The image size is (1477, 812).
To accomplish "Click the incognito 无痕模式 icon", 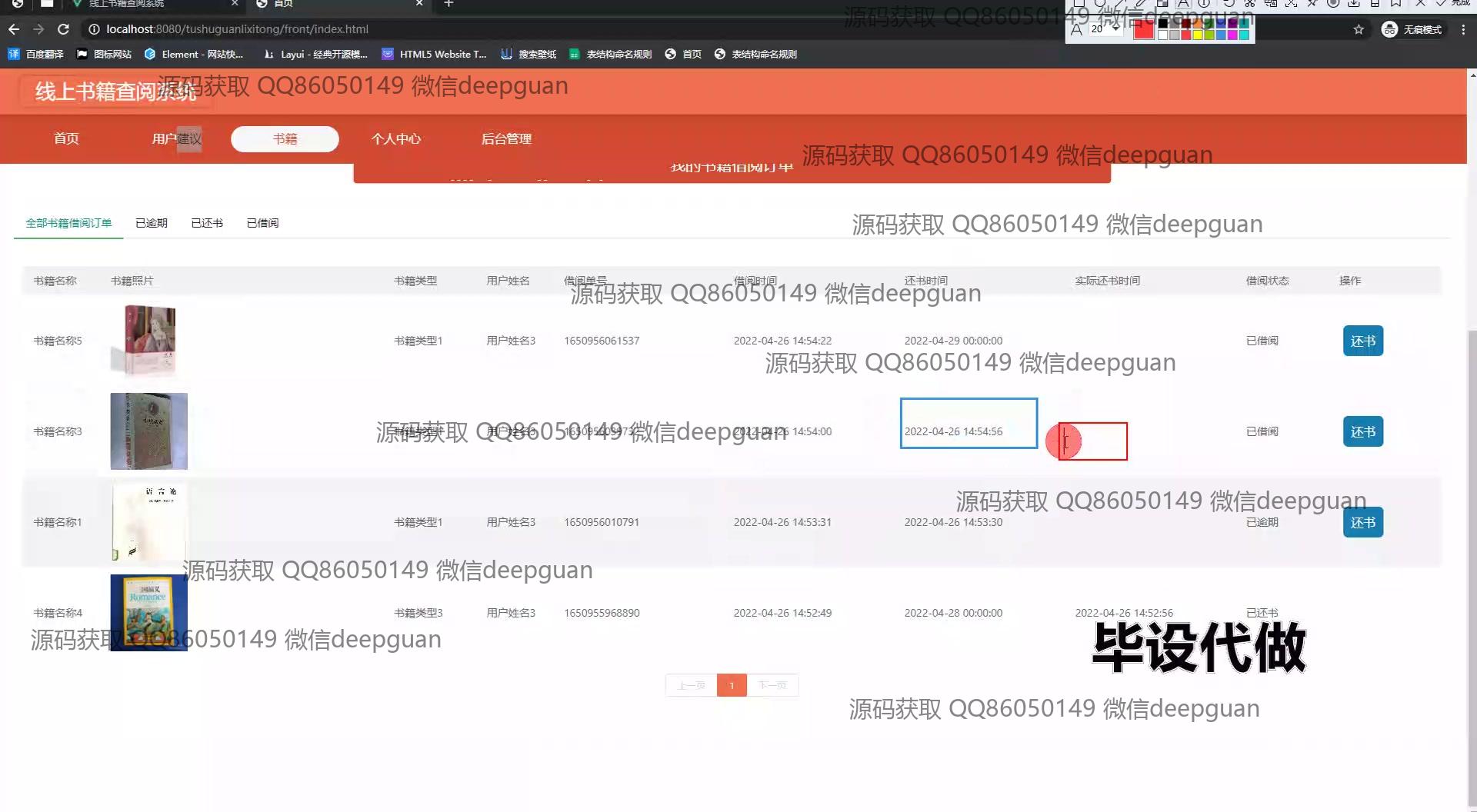I will (x=1389, y=29).
